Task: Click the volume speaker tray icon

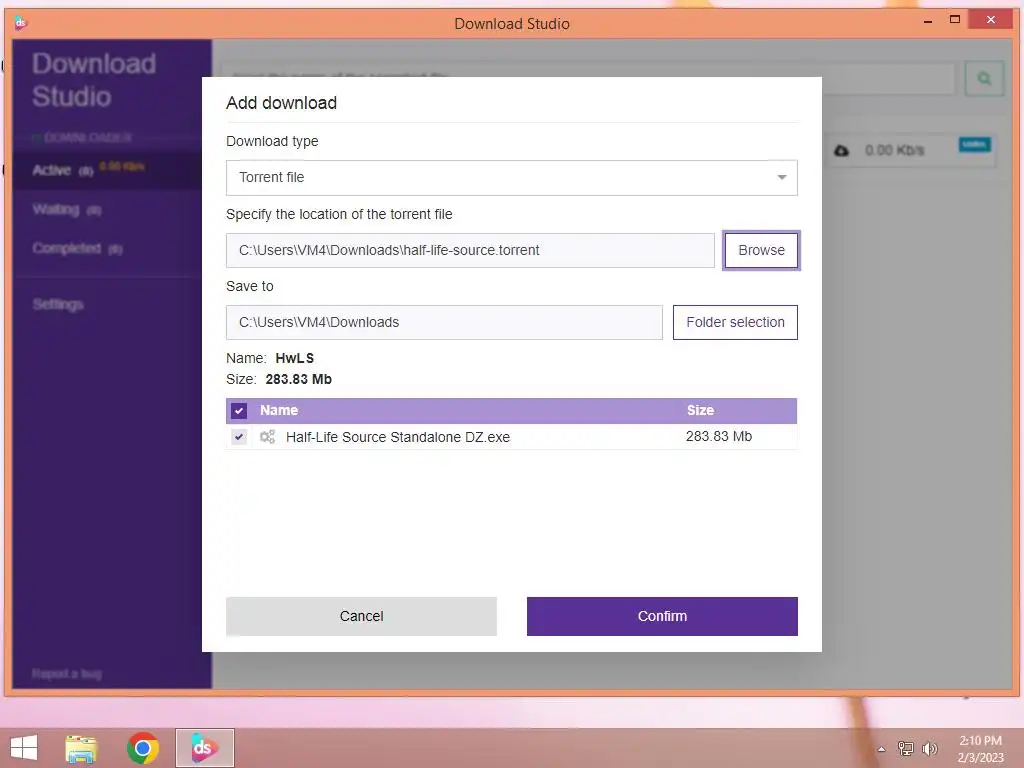Action: pyautogui.click(x=930, y=748)
